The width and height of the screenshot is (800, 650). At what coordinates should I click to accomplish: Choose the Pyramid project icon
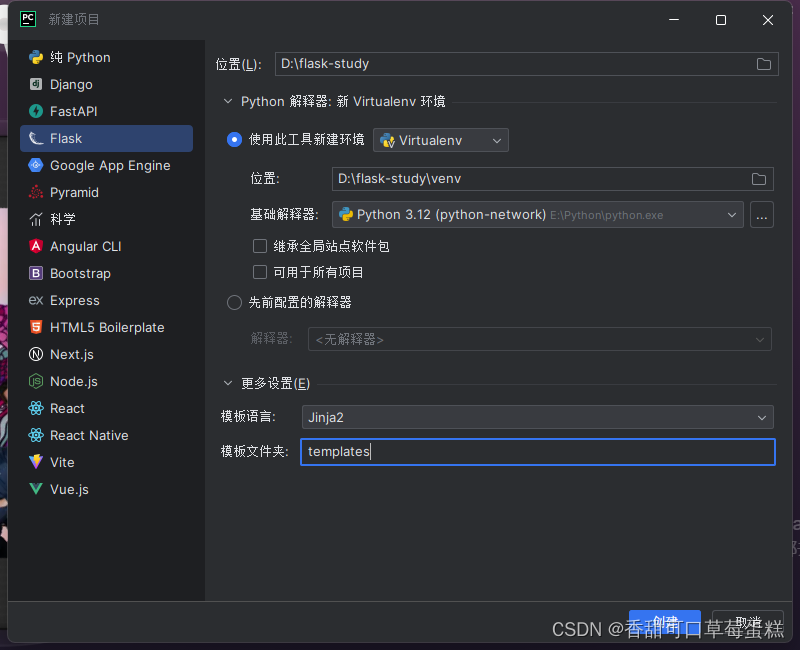point(36,192)
